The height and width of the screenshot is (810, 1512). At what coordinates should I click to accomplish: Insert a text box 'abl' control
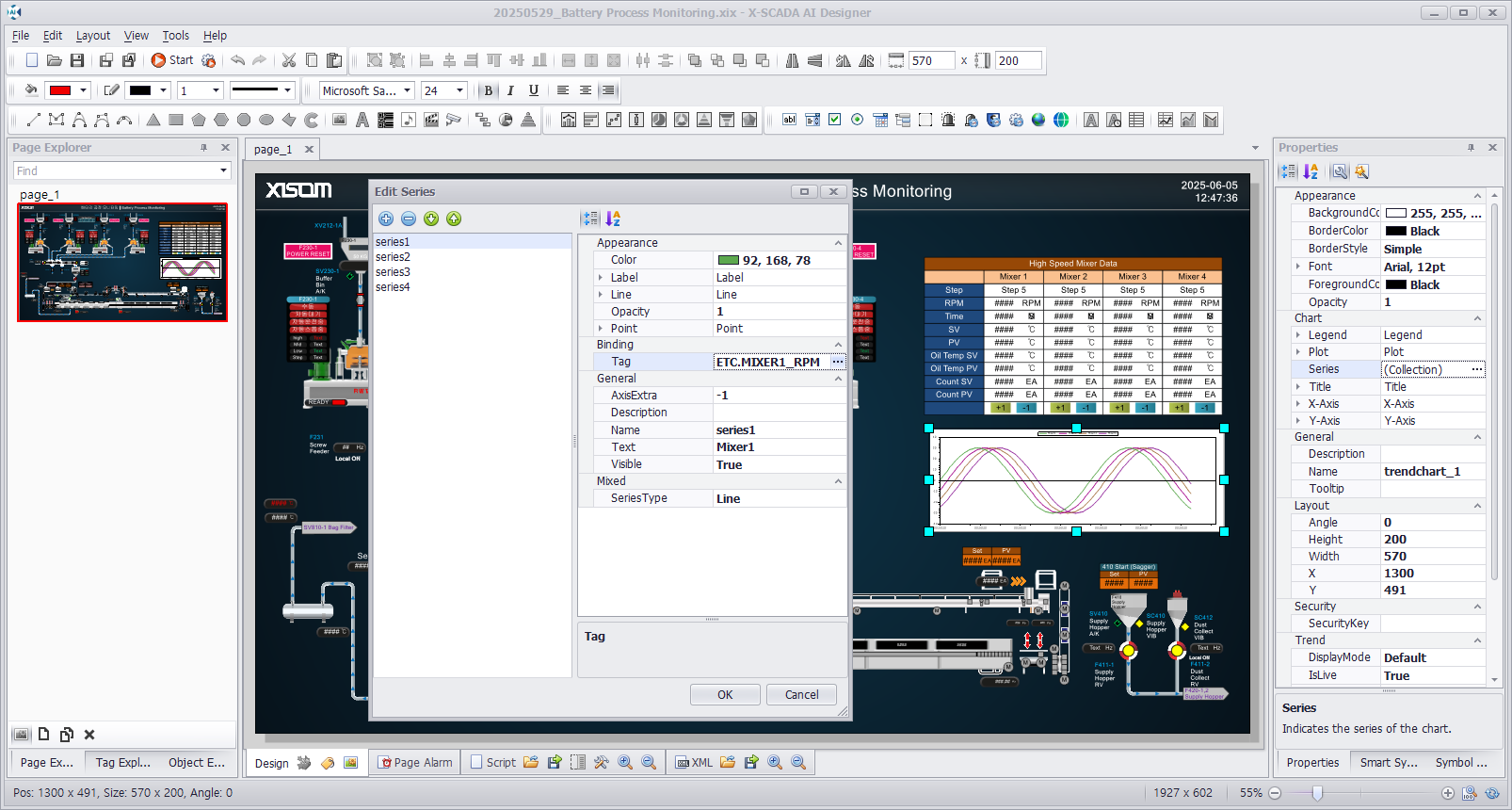tap(789, 120)
